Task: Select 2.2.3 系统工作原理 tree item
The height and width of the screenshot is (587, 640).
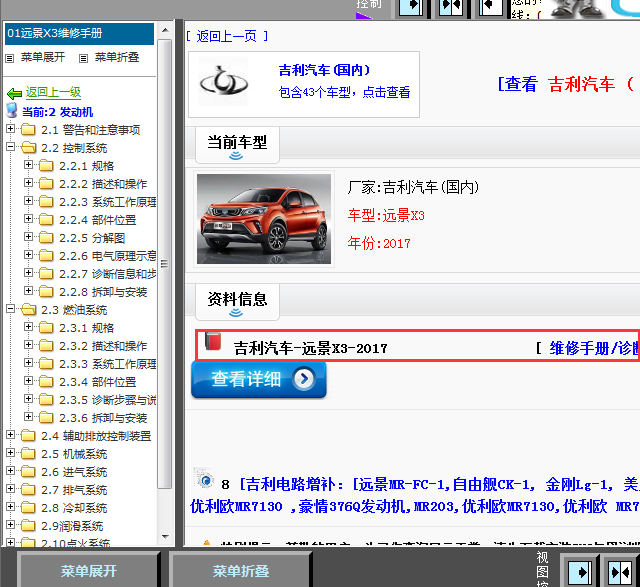Action: click(x=108, y=202)
